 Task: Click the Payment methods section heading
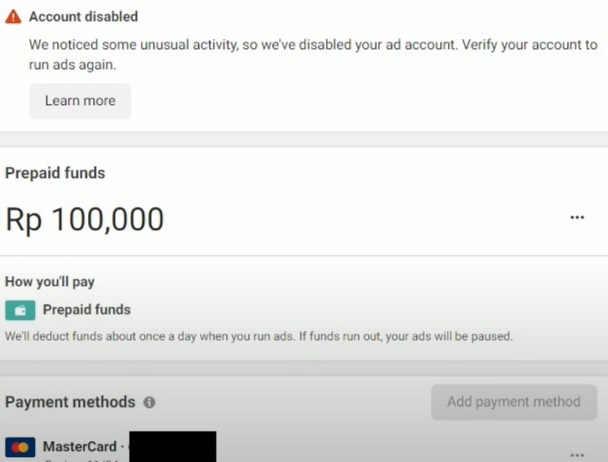tap(70, 402)
